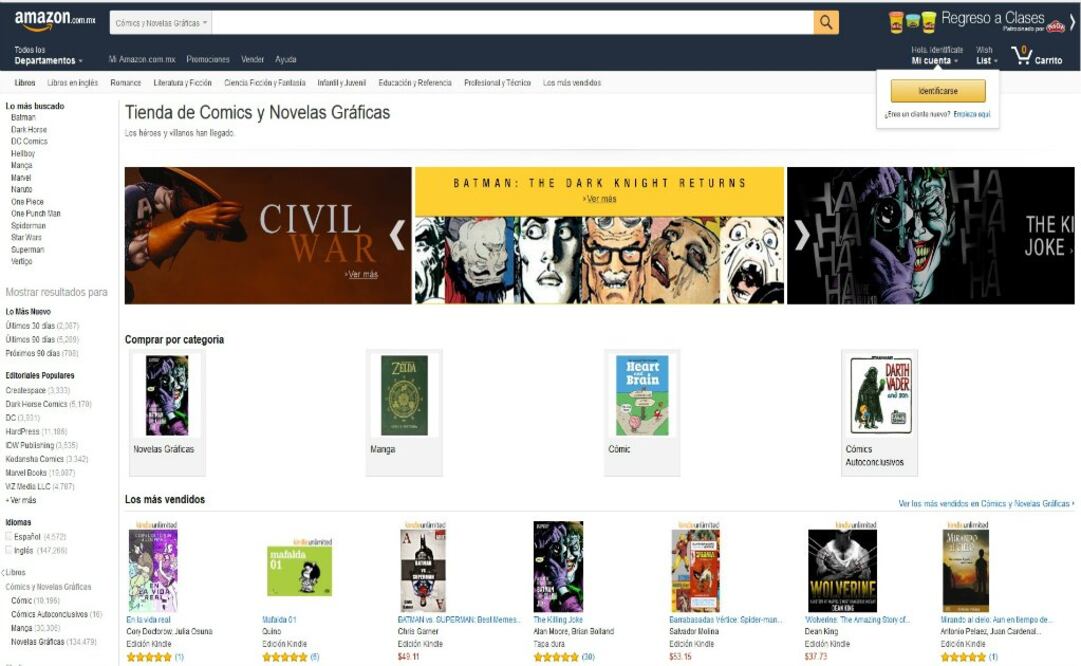Open the Manga category Zelda thumbnail

[404, 395]
